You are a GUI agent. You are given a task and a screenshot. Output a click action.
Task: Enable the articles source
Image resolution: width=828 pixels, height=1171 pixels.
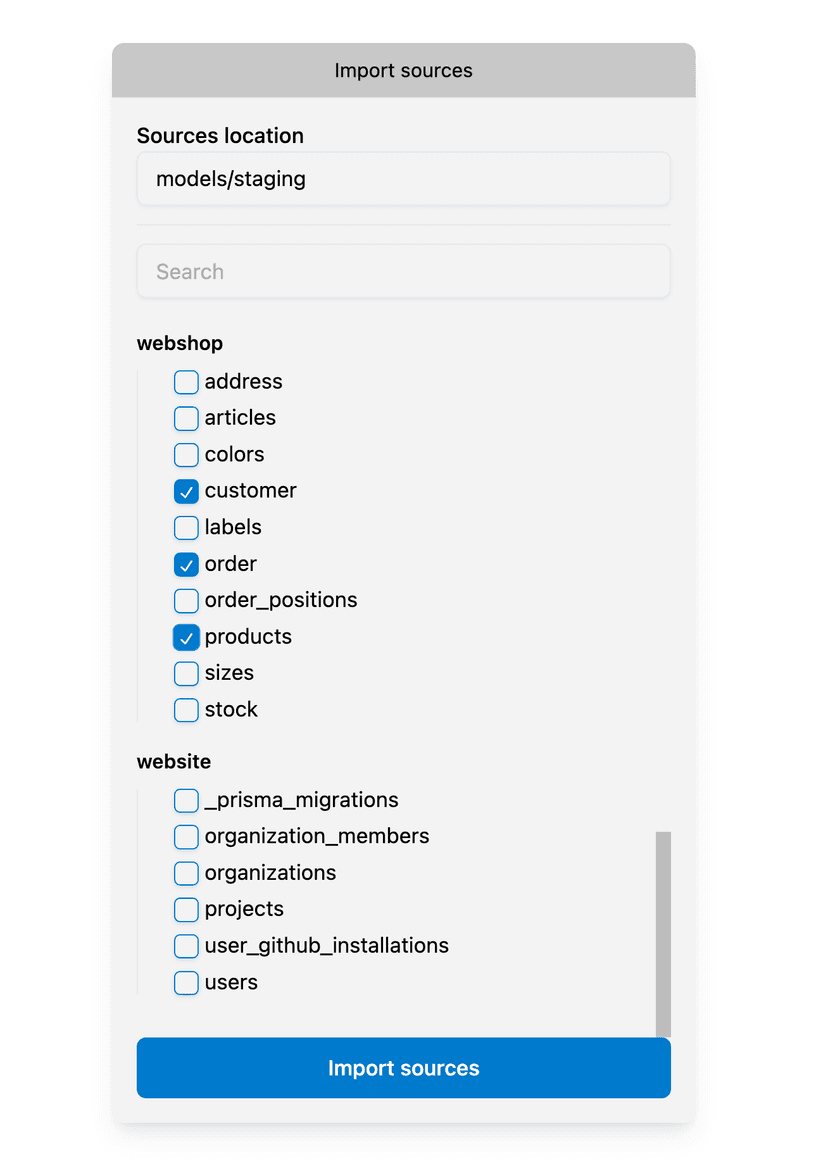pyautogui.click(x=186, y=418)
